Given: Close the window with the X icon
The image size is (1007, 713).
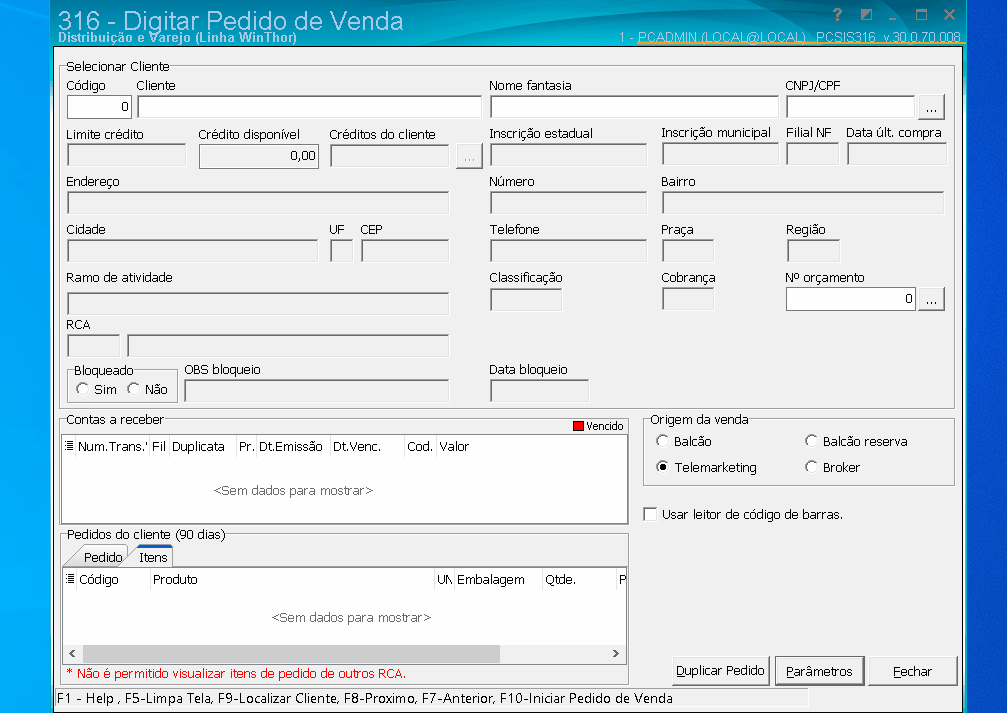Looking at the screenshot, I should coord(949,15).
